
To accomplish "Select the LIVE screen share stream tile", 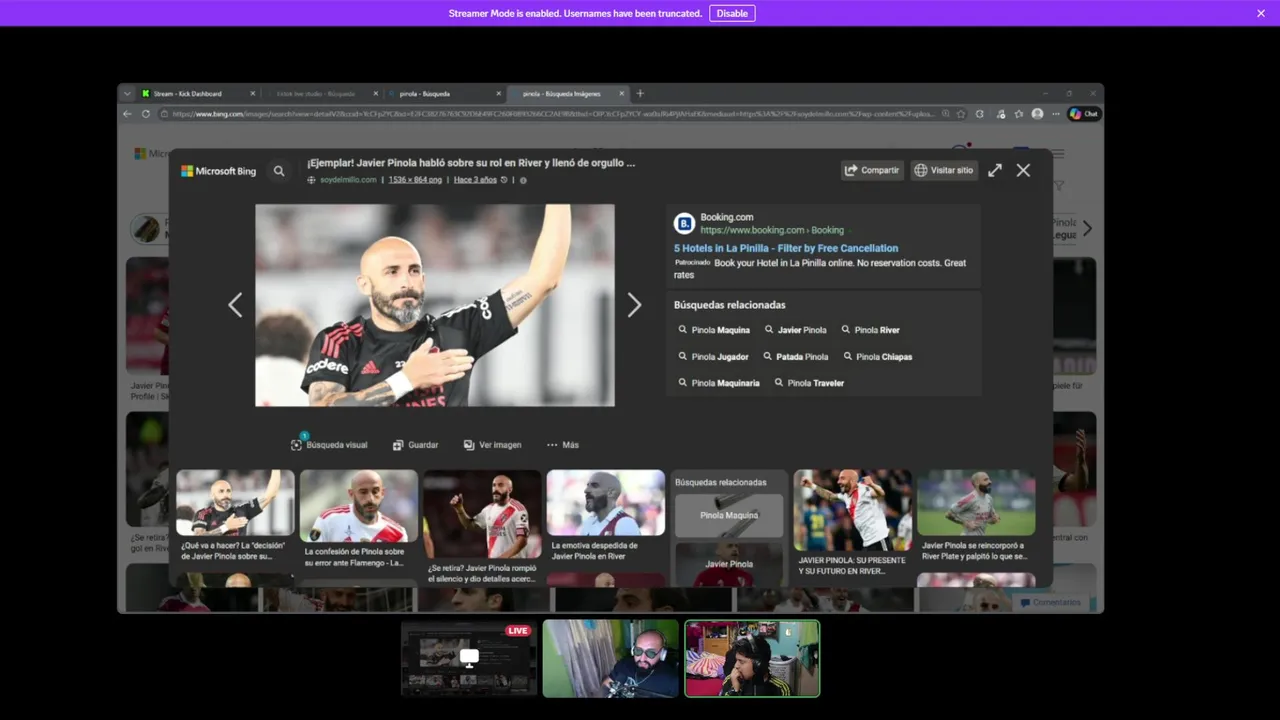I will pos(469,658).
